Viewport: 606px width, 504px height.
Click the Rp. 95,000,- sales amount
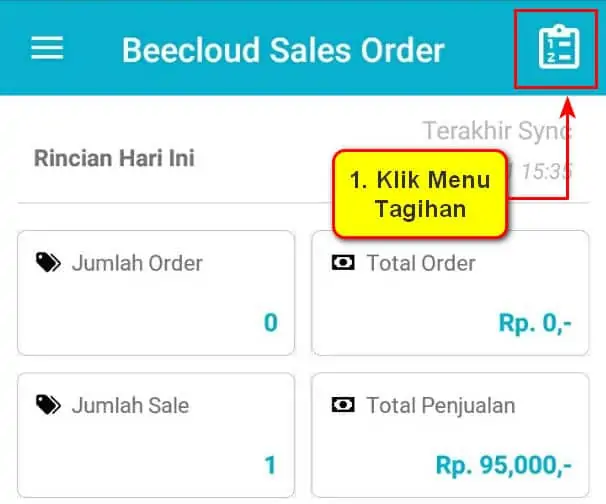coord(504,465)
